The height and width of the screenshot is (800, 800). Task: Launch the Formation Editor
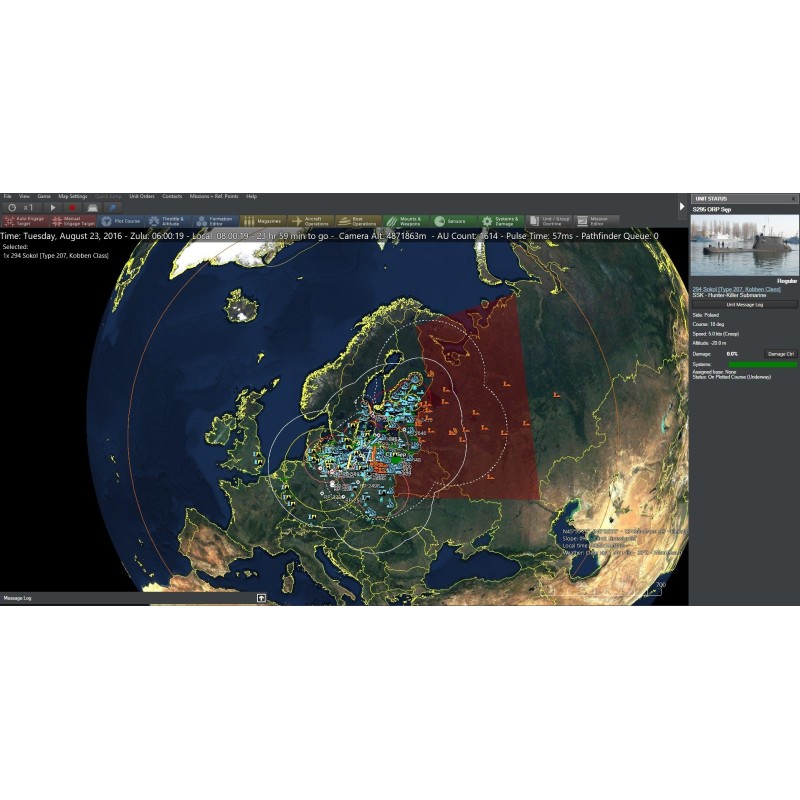(x=215, y=220)
